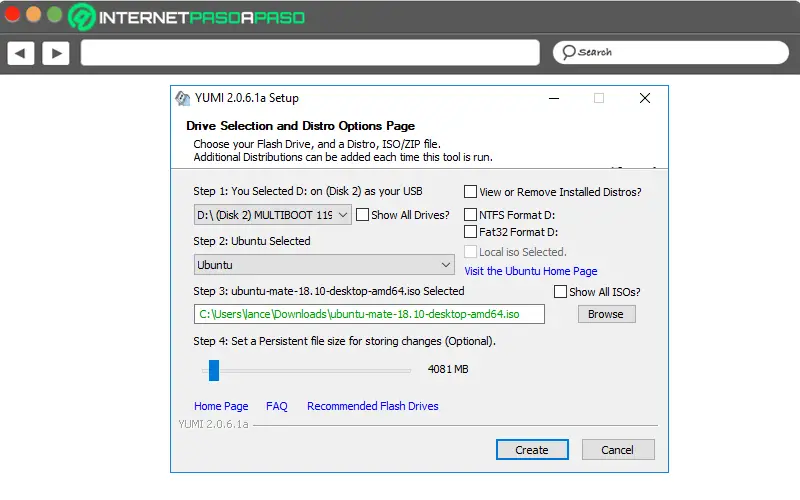Click the back arrow browser button
The image size is (800, 500).
click(21, 53)
